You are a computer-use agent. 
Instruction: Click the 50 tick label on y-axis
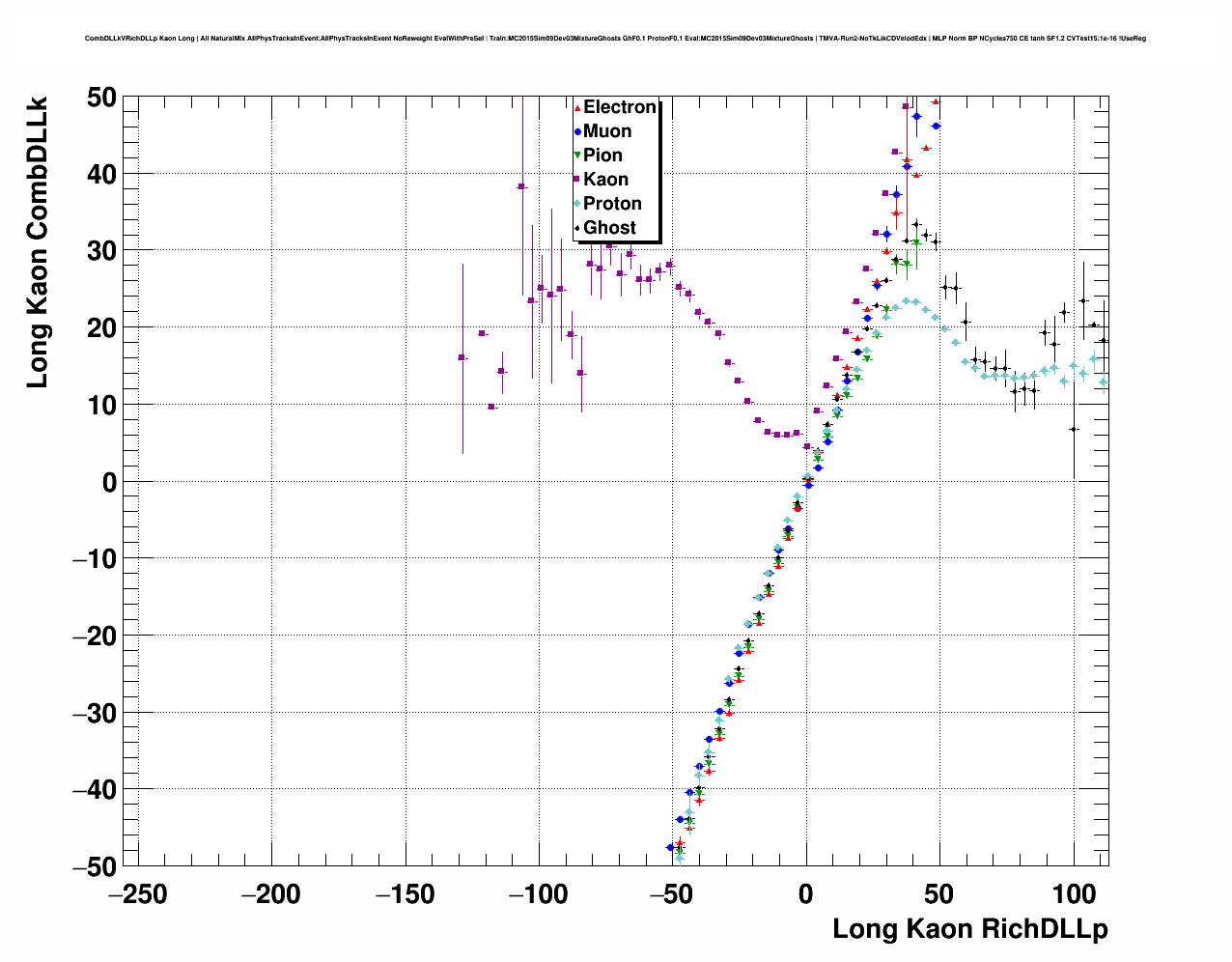click(x=101, y=98)
